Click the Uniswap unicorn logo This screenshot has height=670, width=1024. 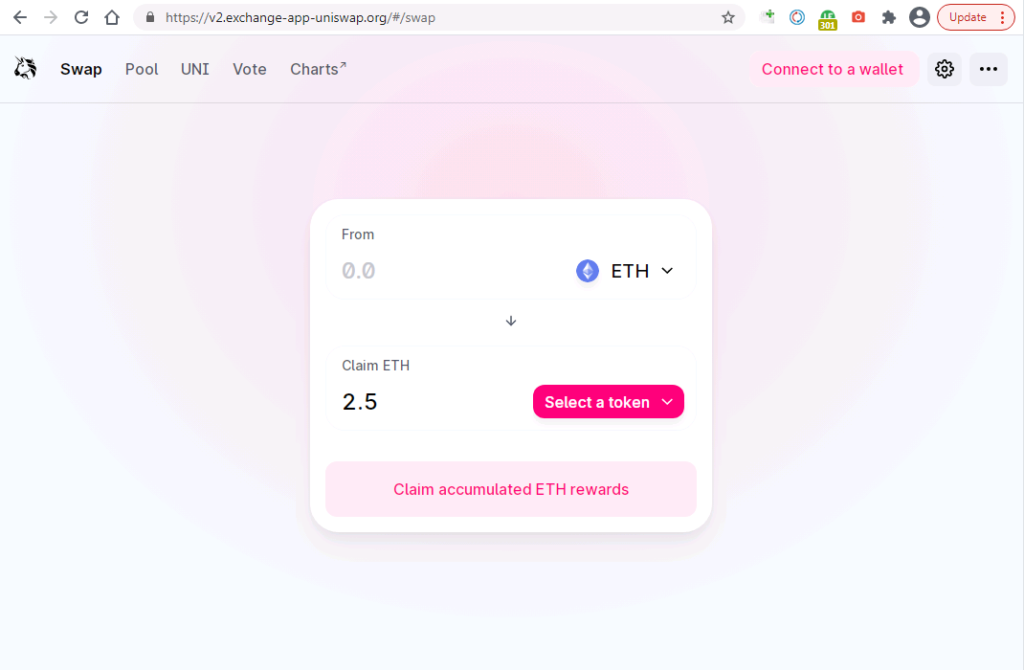click(x=25, y=68)
